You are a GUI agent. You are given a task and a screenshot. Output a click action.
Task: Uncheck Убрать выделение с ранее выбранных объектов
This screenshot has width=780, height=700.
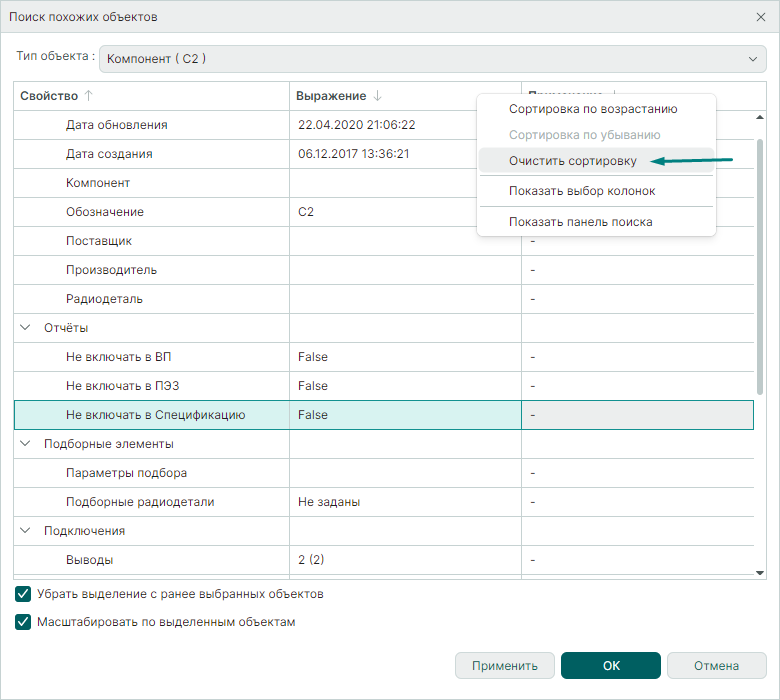point(24,594)
